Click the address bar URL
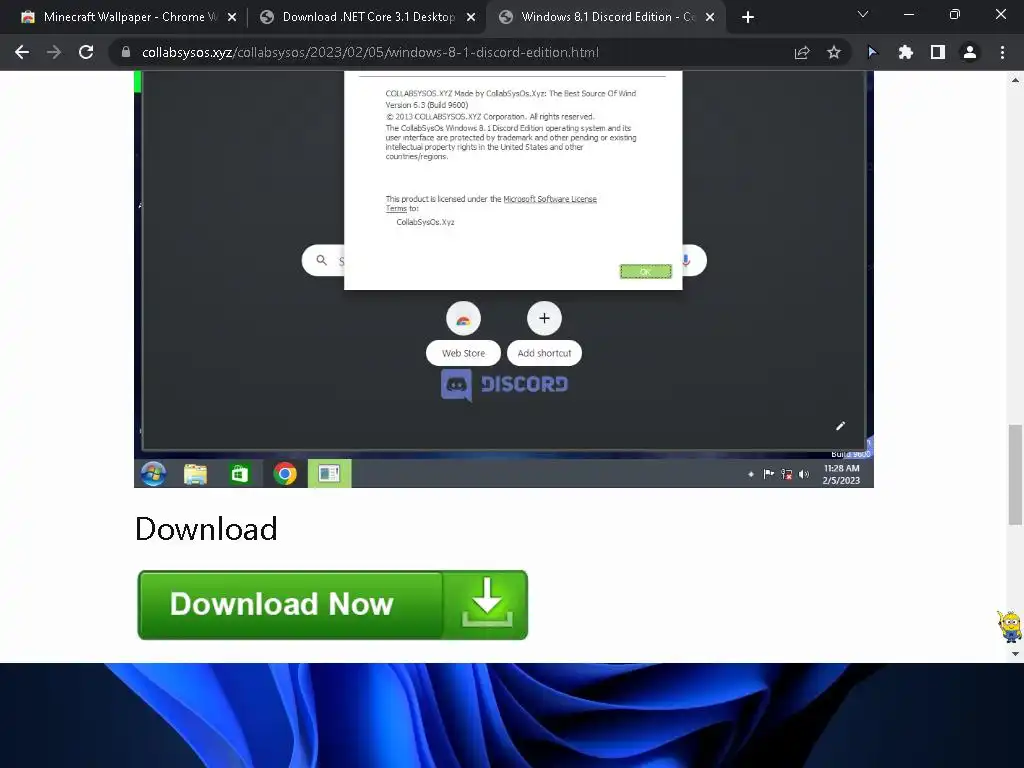Image resolution: width=1024 pixels, height=768 pixels. point(370,52)
